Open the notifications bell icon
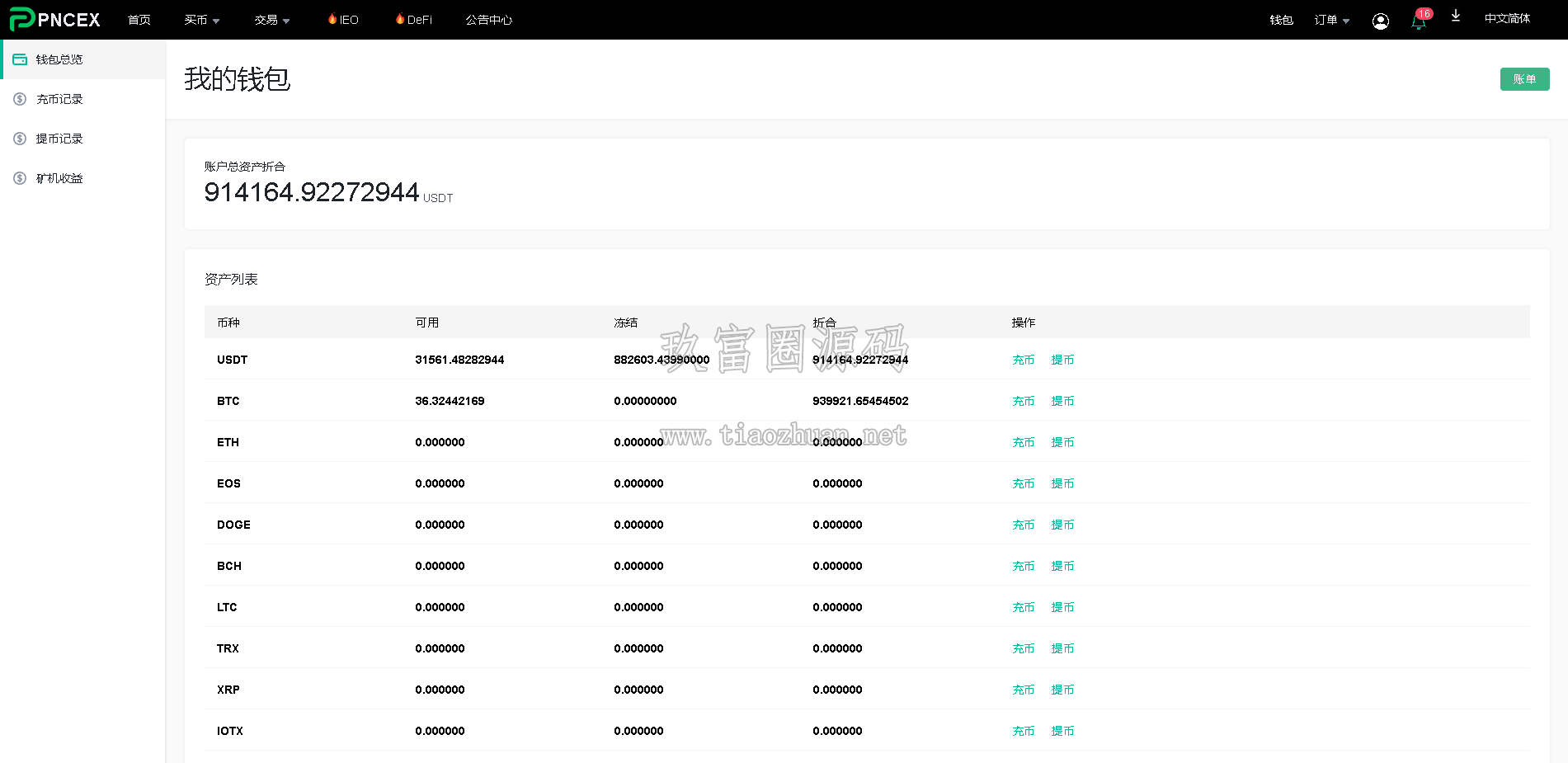Viewport: 1568px width, 763px height. click(1419, 21)
